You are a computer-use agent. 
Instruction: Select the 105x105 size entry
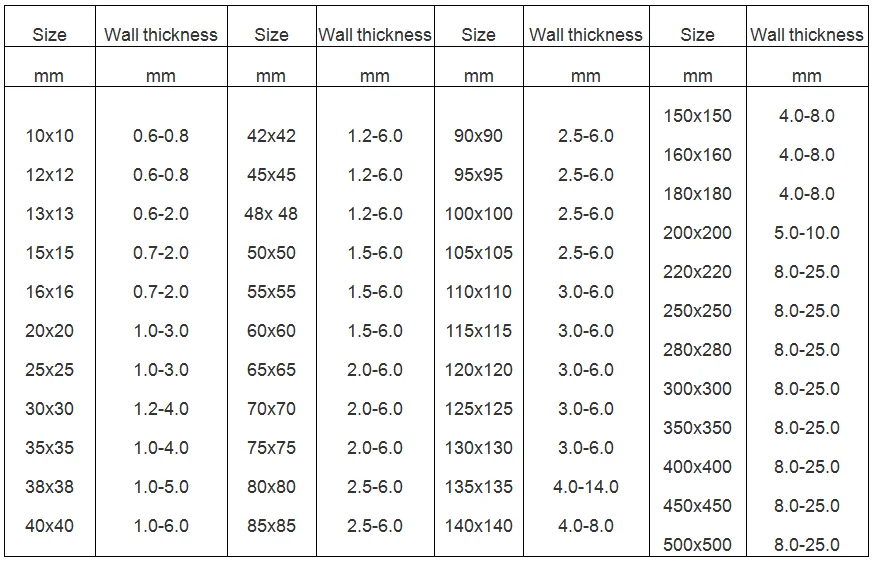click(478, 253)
